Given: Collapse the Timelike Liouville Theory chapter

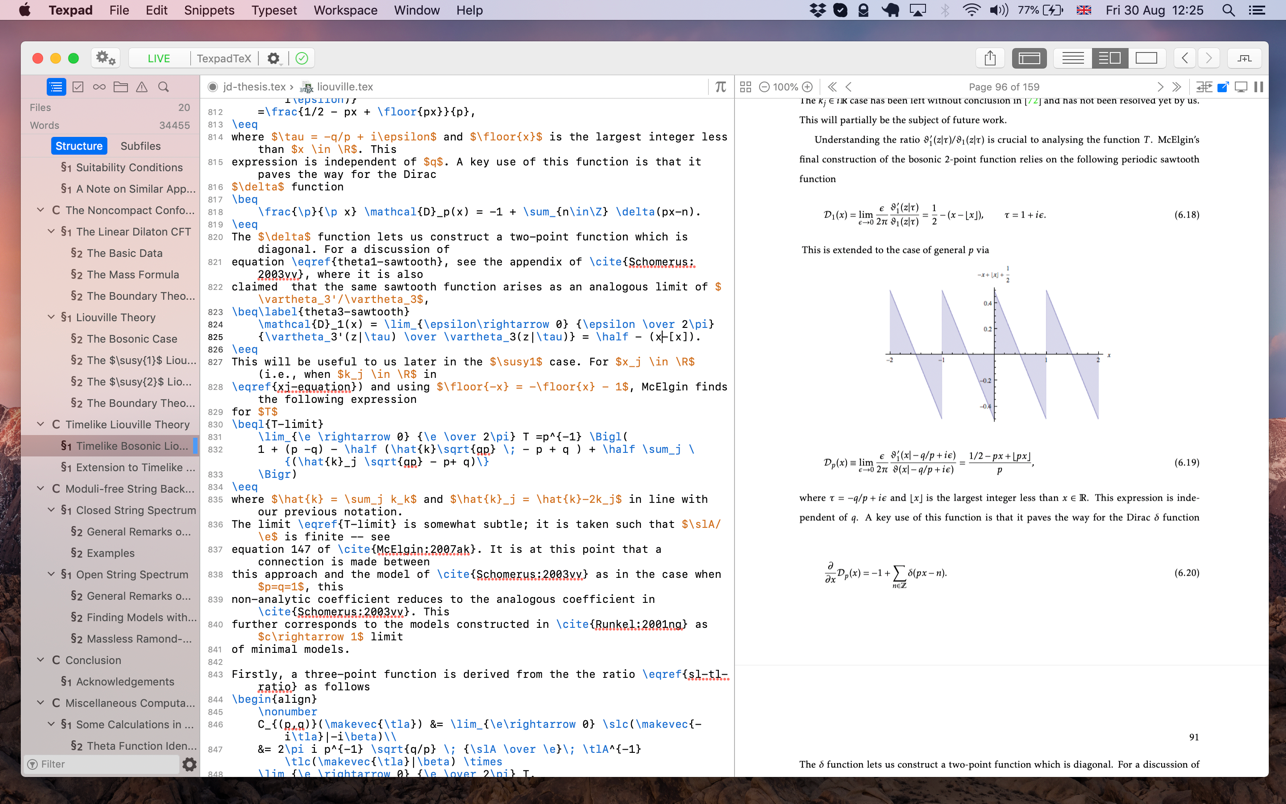Looking at the screenshot, I should tap(41, 424).
